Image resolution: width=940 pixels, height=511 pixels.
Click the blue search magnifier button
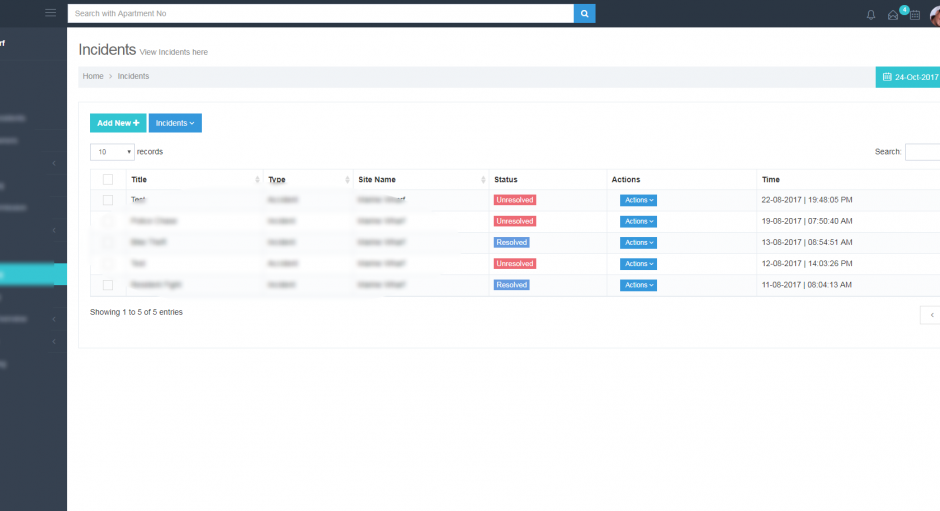tap(585, 13)
